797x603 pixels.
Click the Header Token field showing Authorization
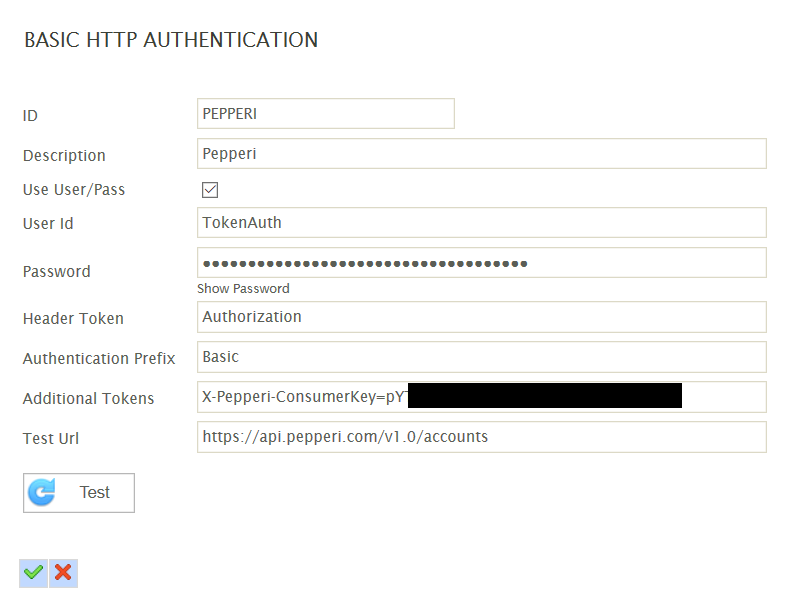click(x=482, y=317)
